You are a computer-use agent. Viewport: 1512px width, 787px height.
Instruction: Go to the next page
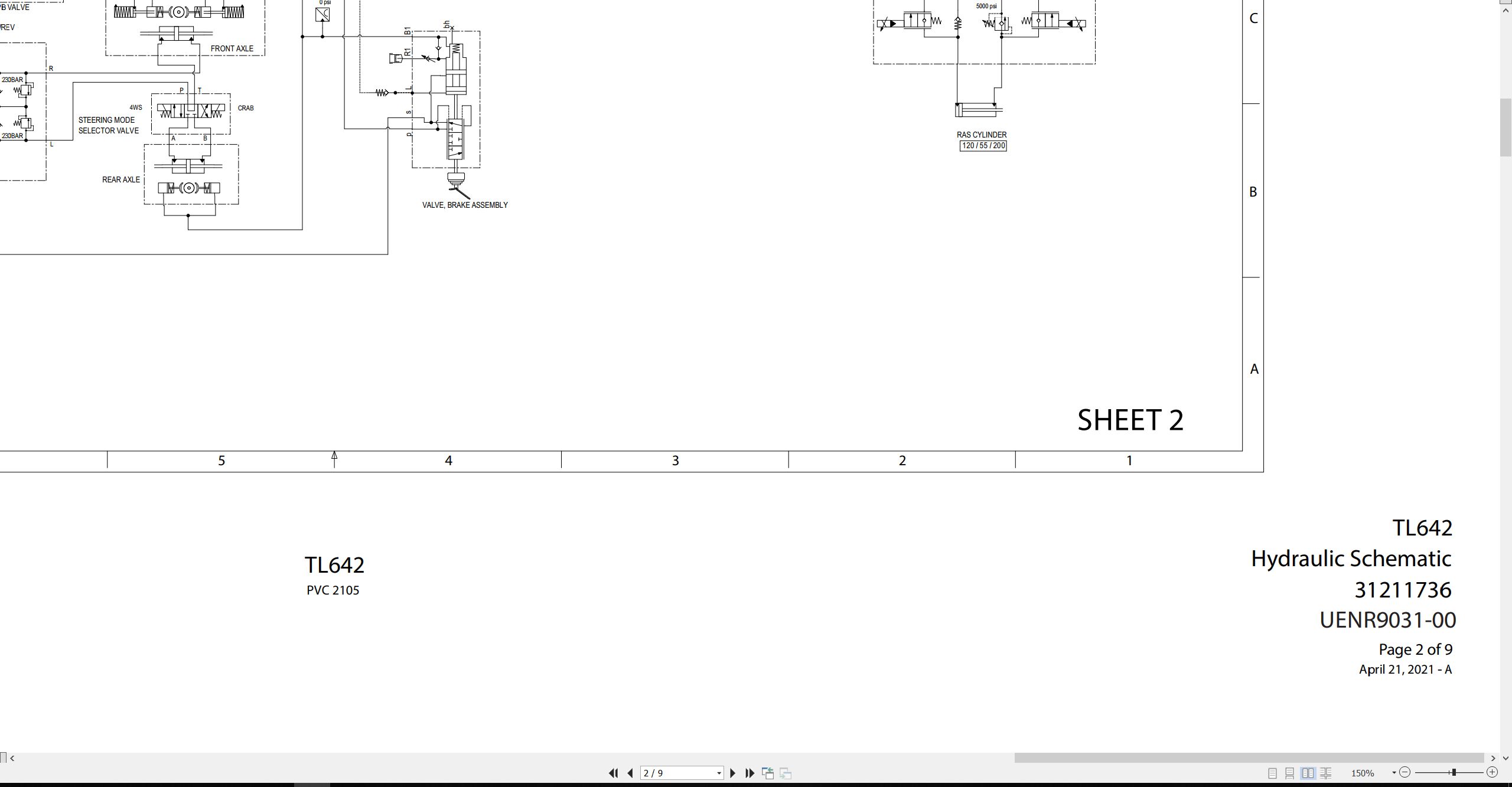pos(733,773)
